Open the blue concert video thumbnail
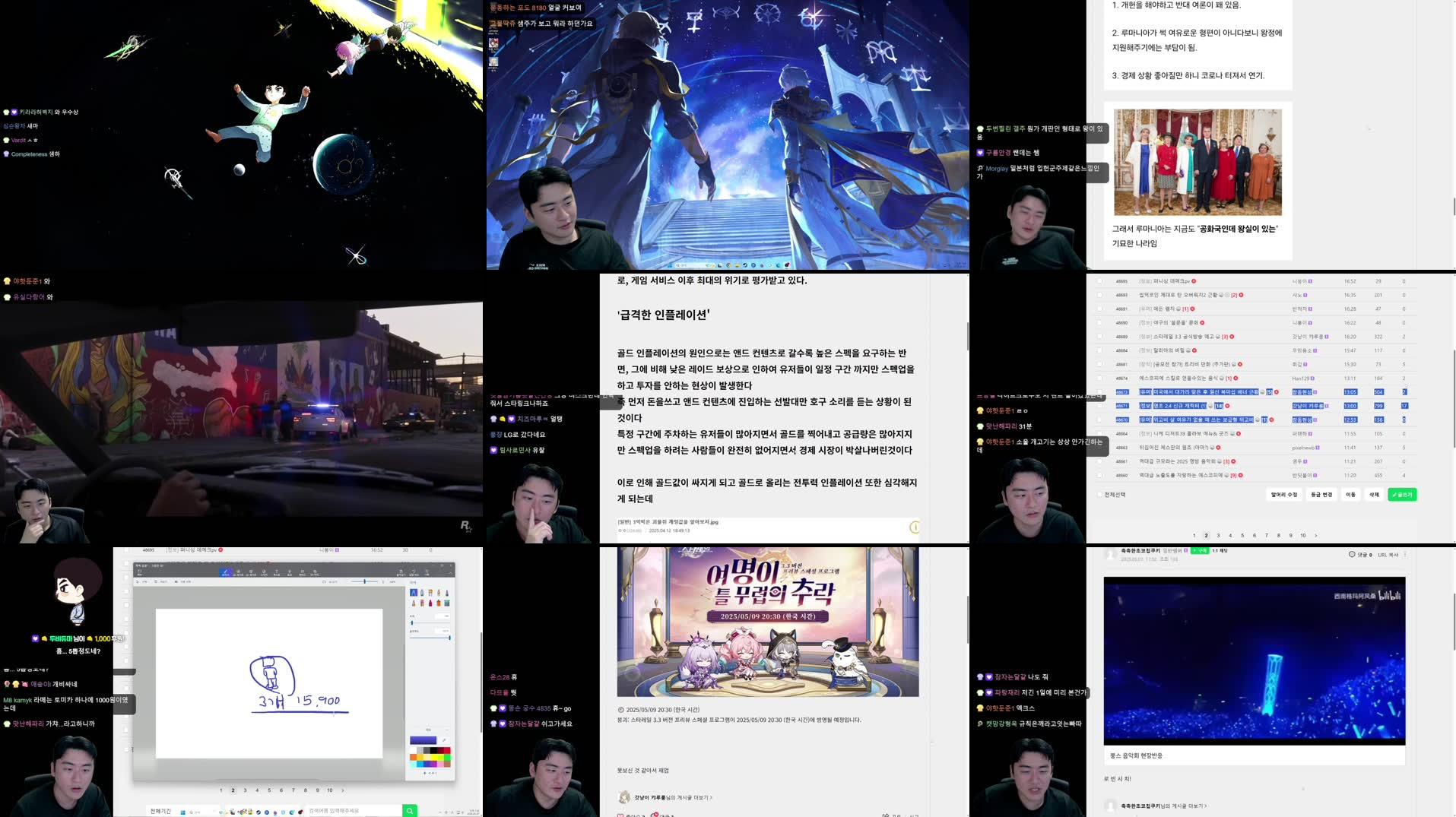Screen dimensions: 1456x817 1255,660
